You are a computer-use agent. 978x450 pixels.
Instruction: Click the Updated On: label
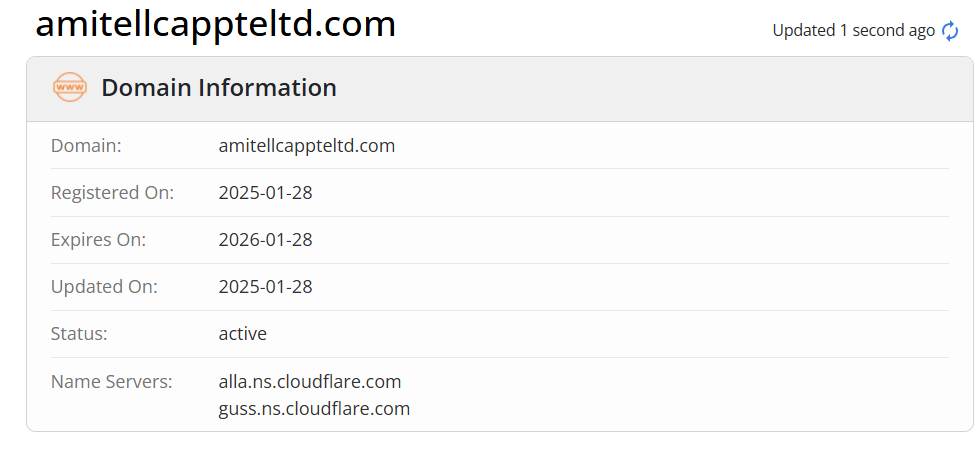pyautogui.click(x=104, y=286)
